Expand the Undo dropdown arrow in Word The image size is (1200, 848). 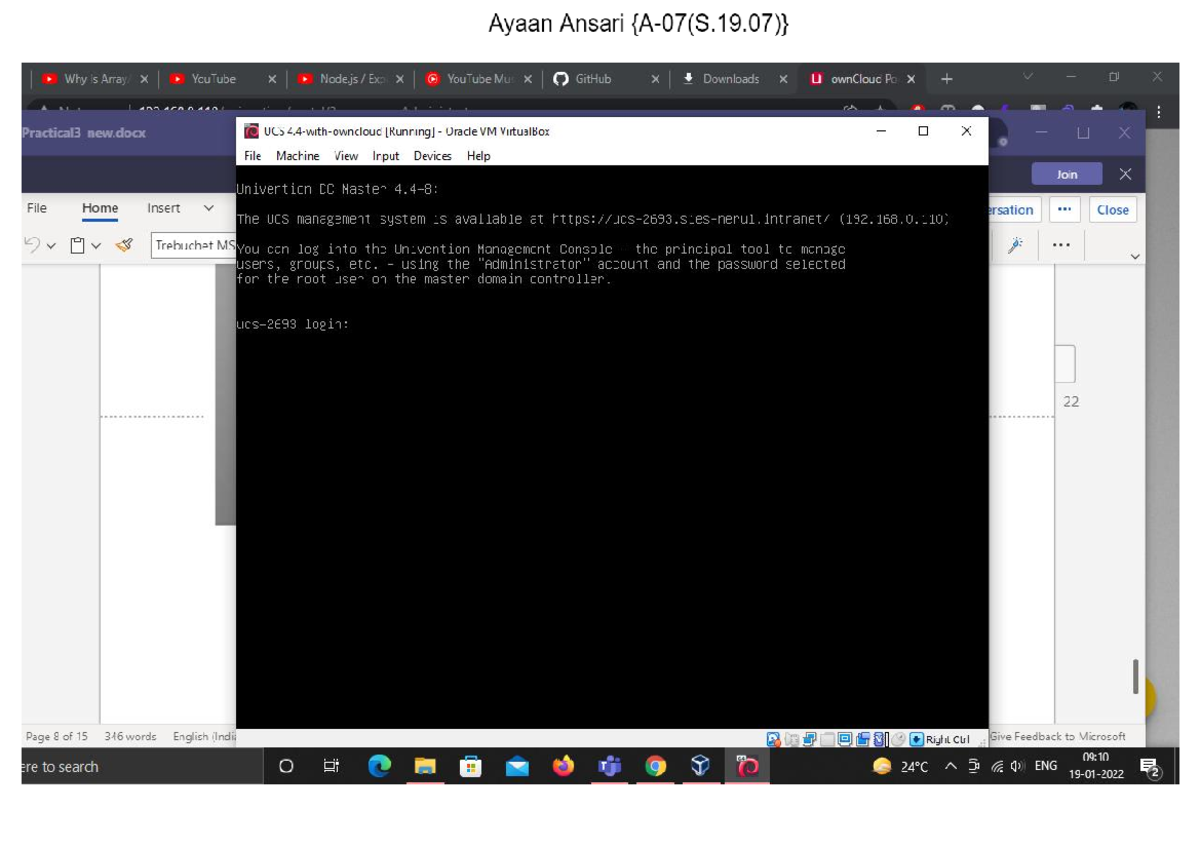point(51,245)
